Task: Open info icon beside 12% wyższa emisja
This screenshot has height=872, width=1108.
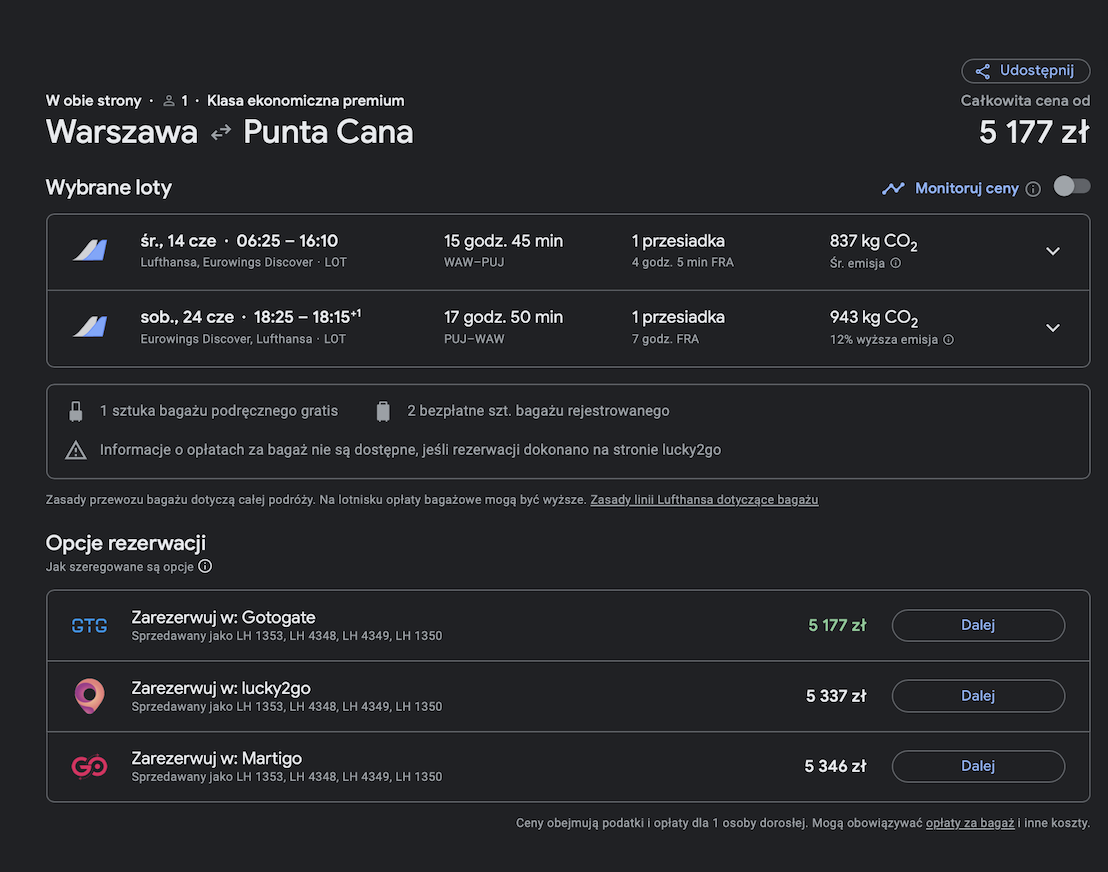Action: pyautogui.click(x=948, y=339)
